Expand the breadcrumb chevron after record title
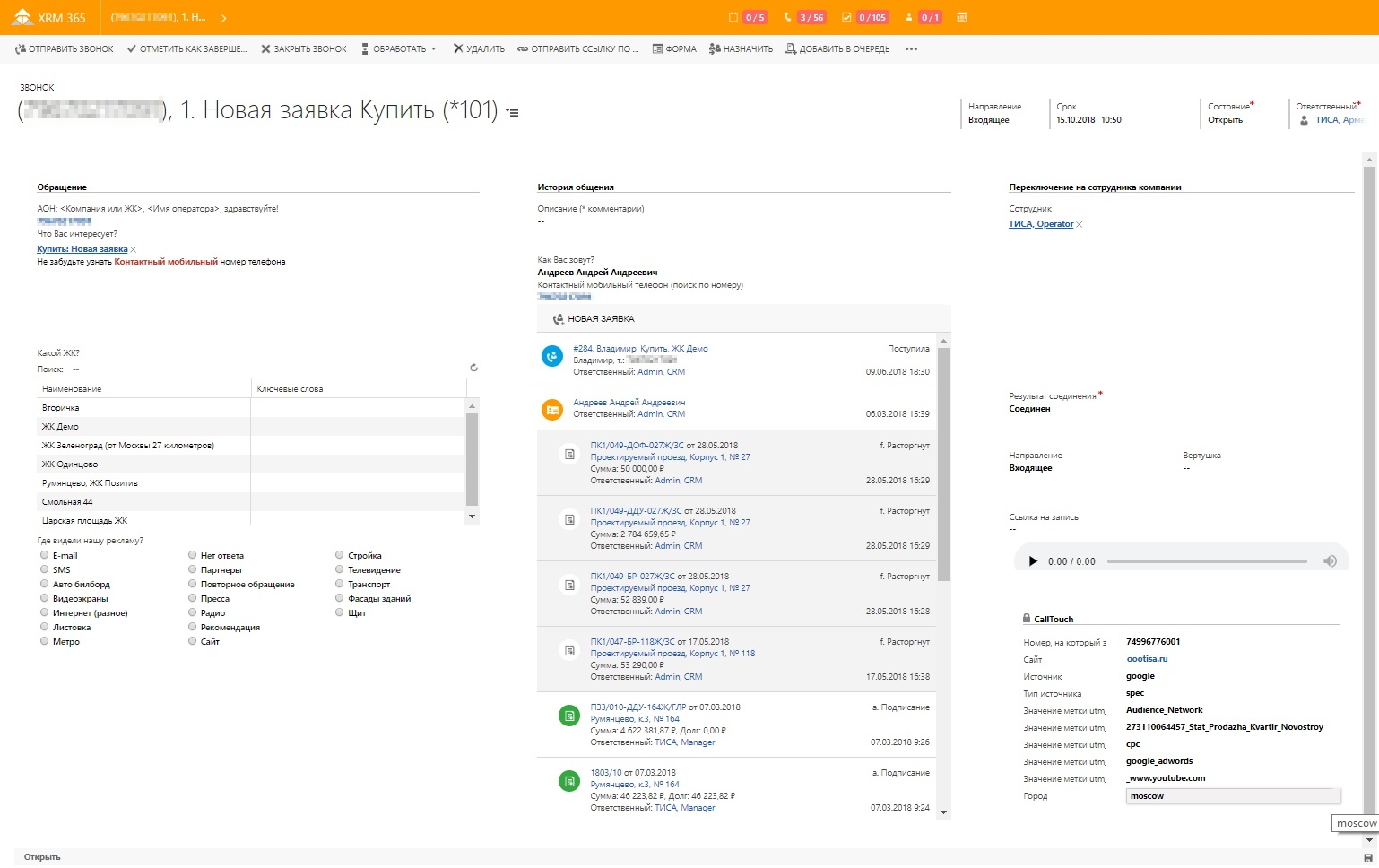The height and width of the screenshot is (868, 1379). pyautogui.click(x=223, y=18)
